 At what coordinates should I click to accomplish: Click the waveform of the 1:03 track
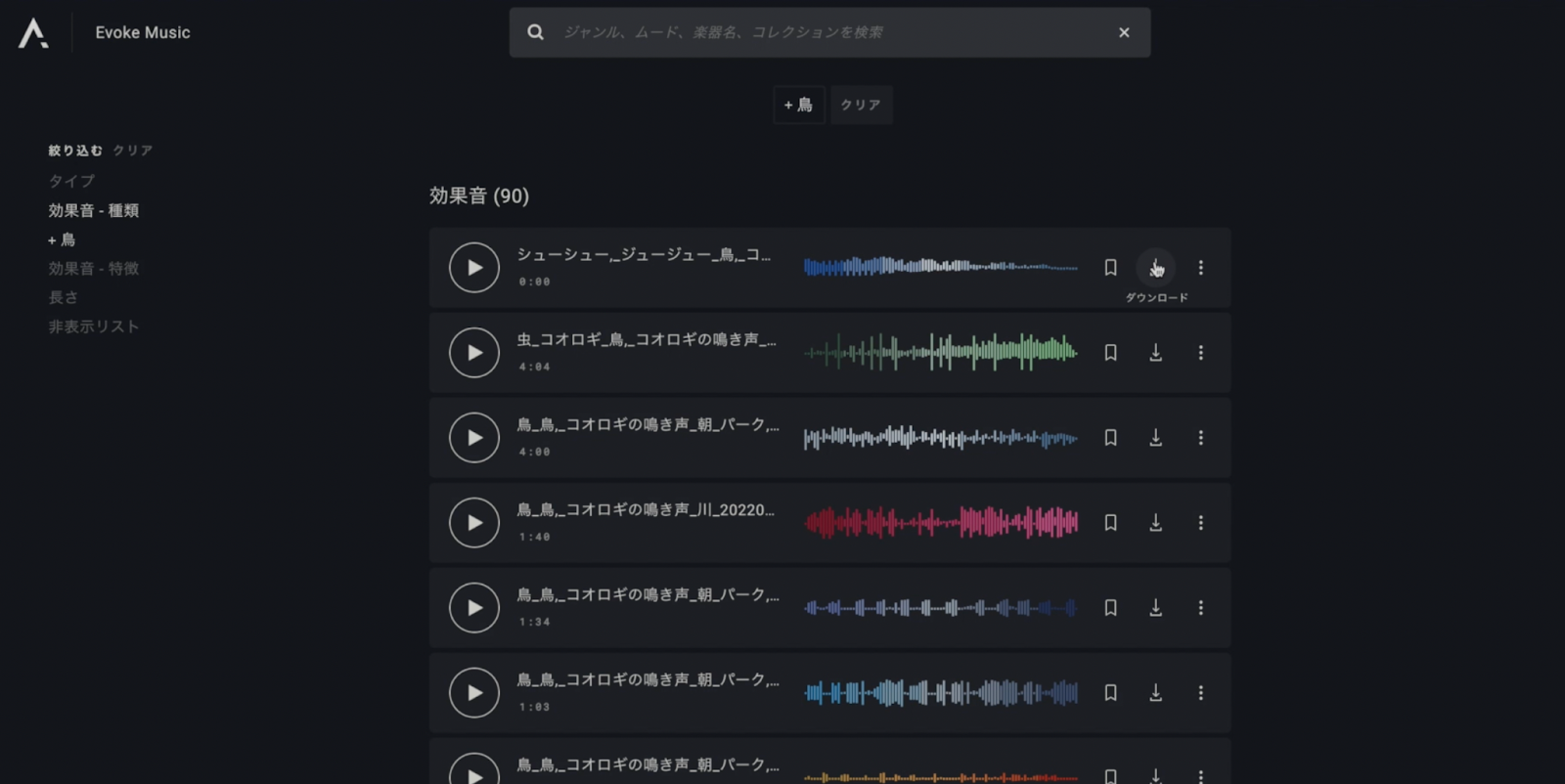[941, 693]
